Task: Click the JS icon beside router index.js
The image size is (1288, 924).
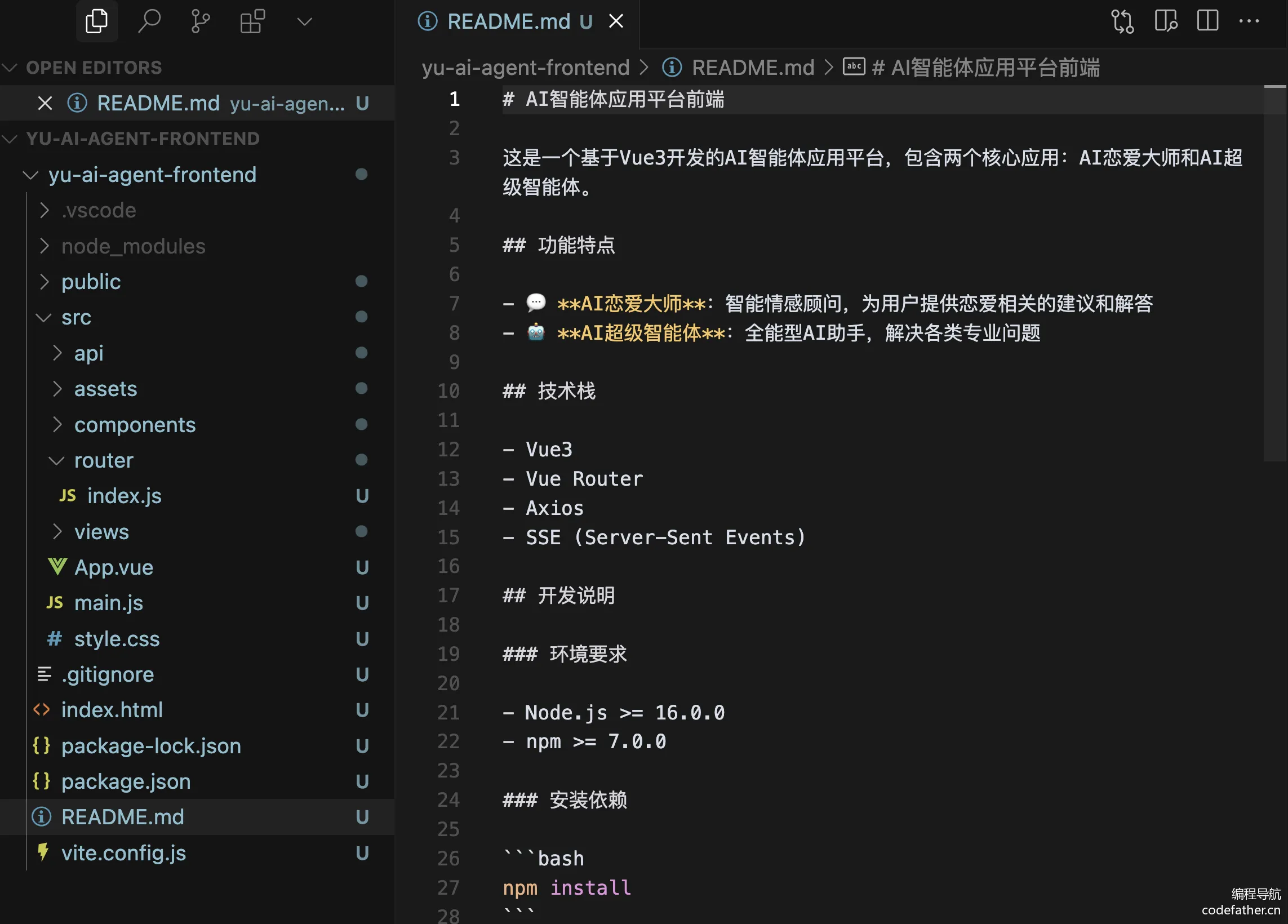Action: (x=68, y=496)
